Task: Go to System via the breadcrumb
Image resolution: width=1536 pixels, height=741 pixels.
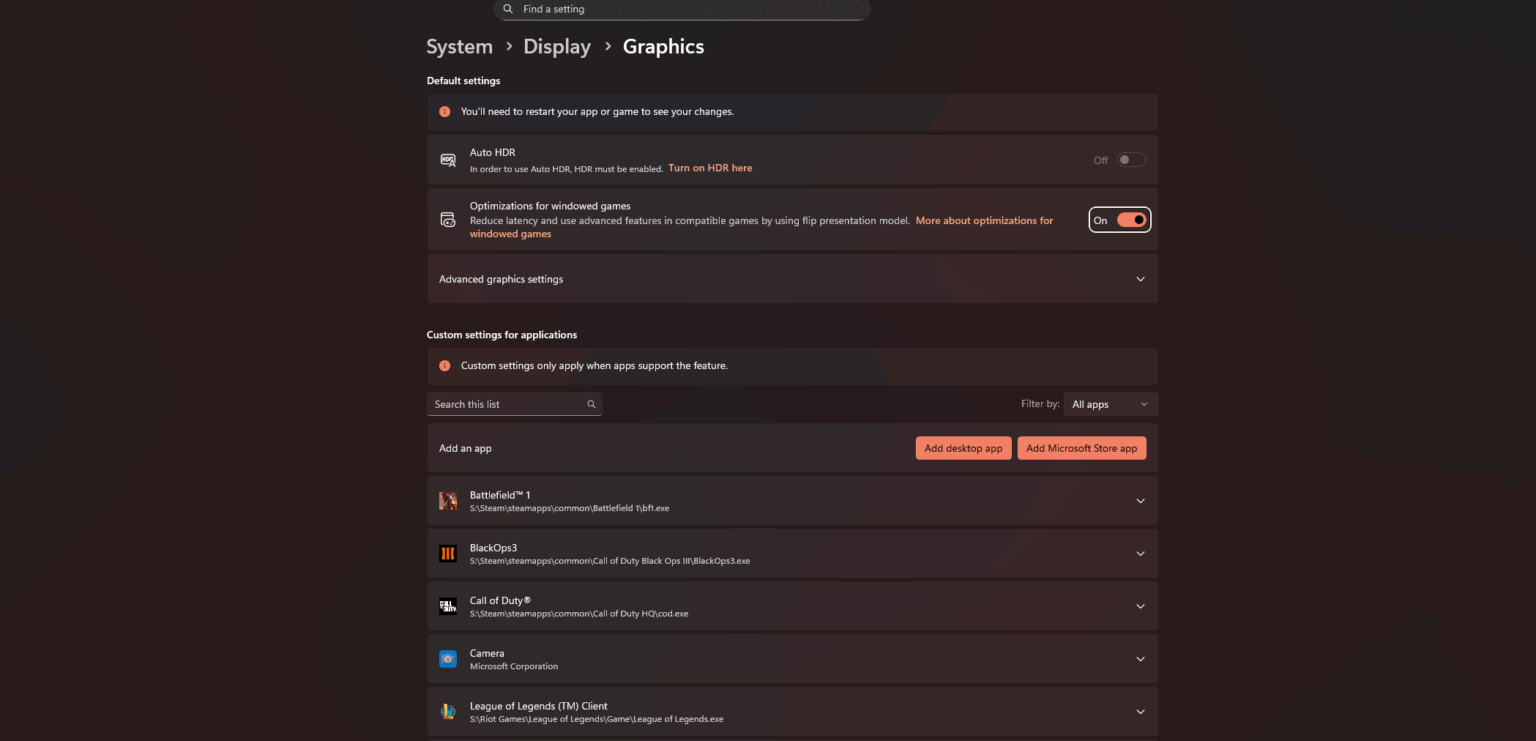Action: (x=459, y=46)
